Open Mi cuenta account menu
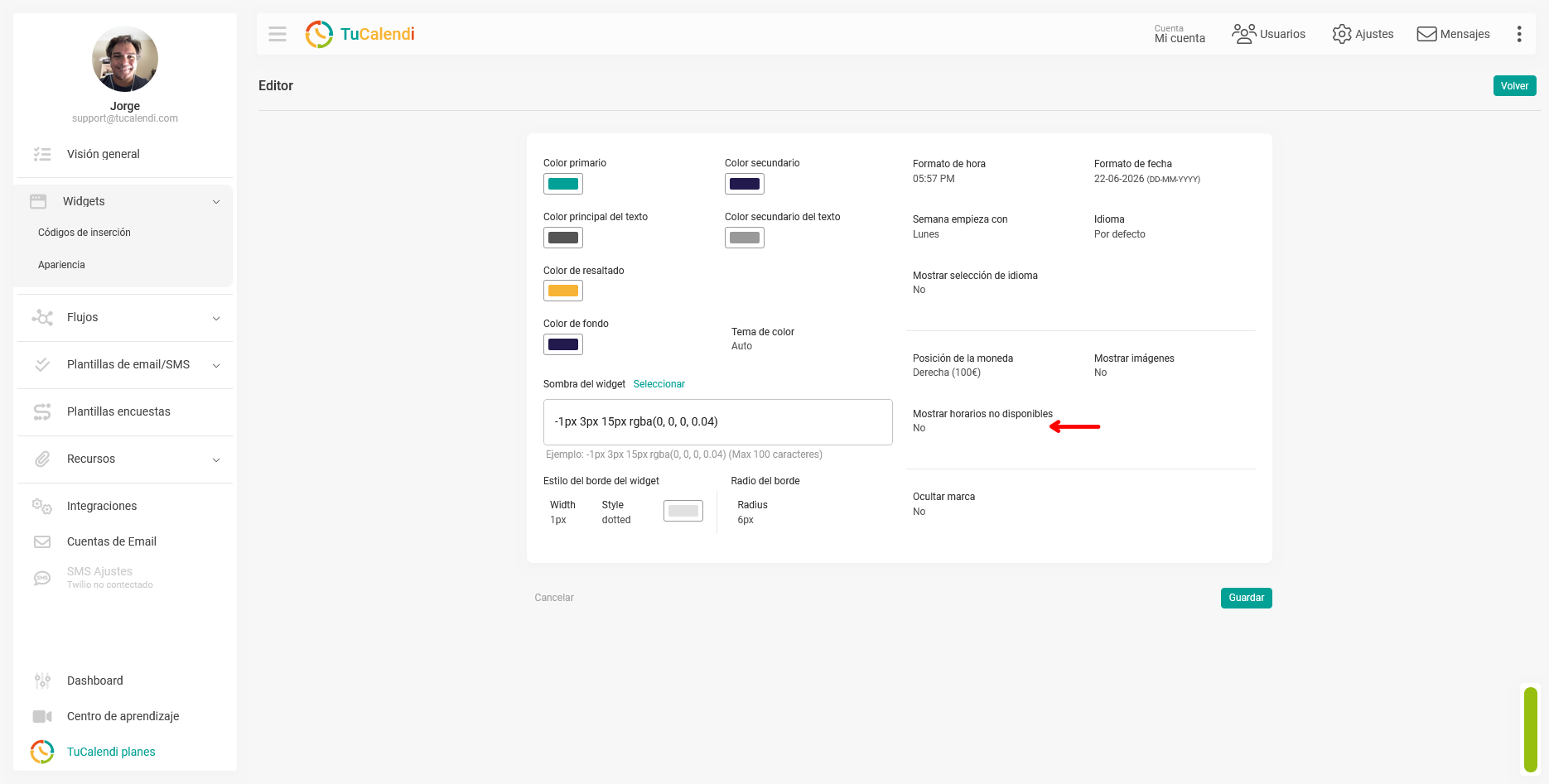The image size is (1549, 784). click(1180, 34)
